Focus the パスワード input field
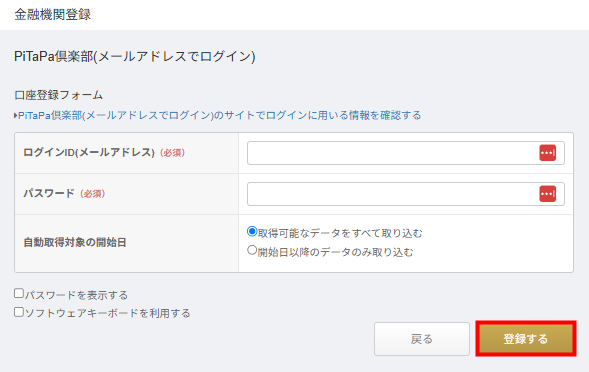The height and width of the screenshot is (372, 589). (406, 194)
